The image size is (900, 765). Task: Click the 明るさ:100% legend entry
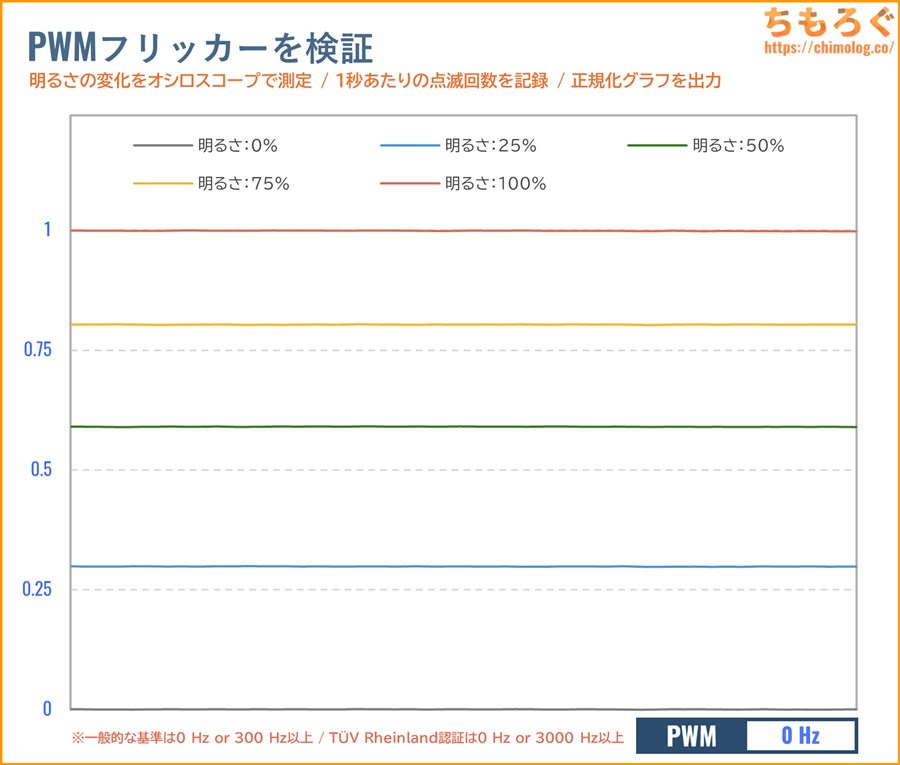click(x=495, y=184)
